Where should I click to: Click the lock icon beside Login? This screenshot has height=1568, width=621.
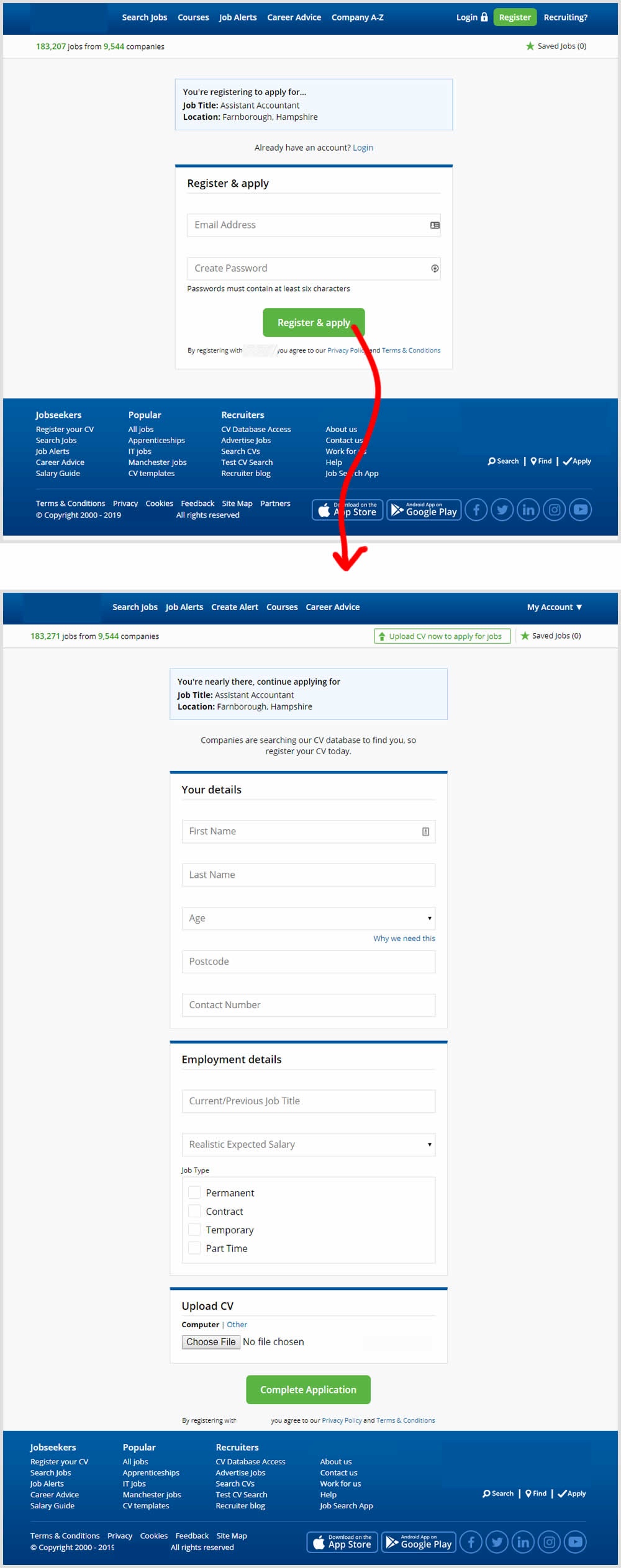484,17
